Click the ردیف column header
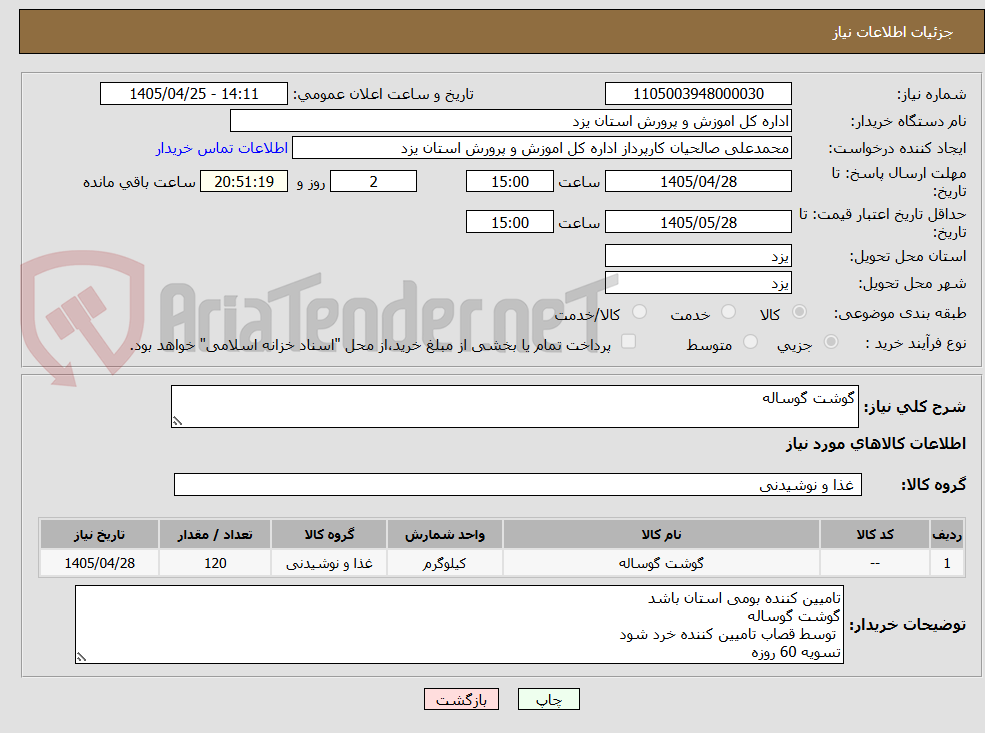 pyautogui.click(x=947, y=535)
